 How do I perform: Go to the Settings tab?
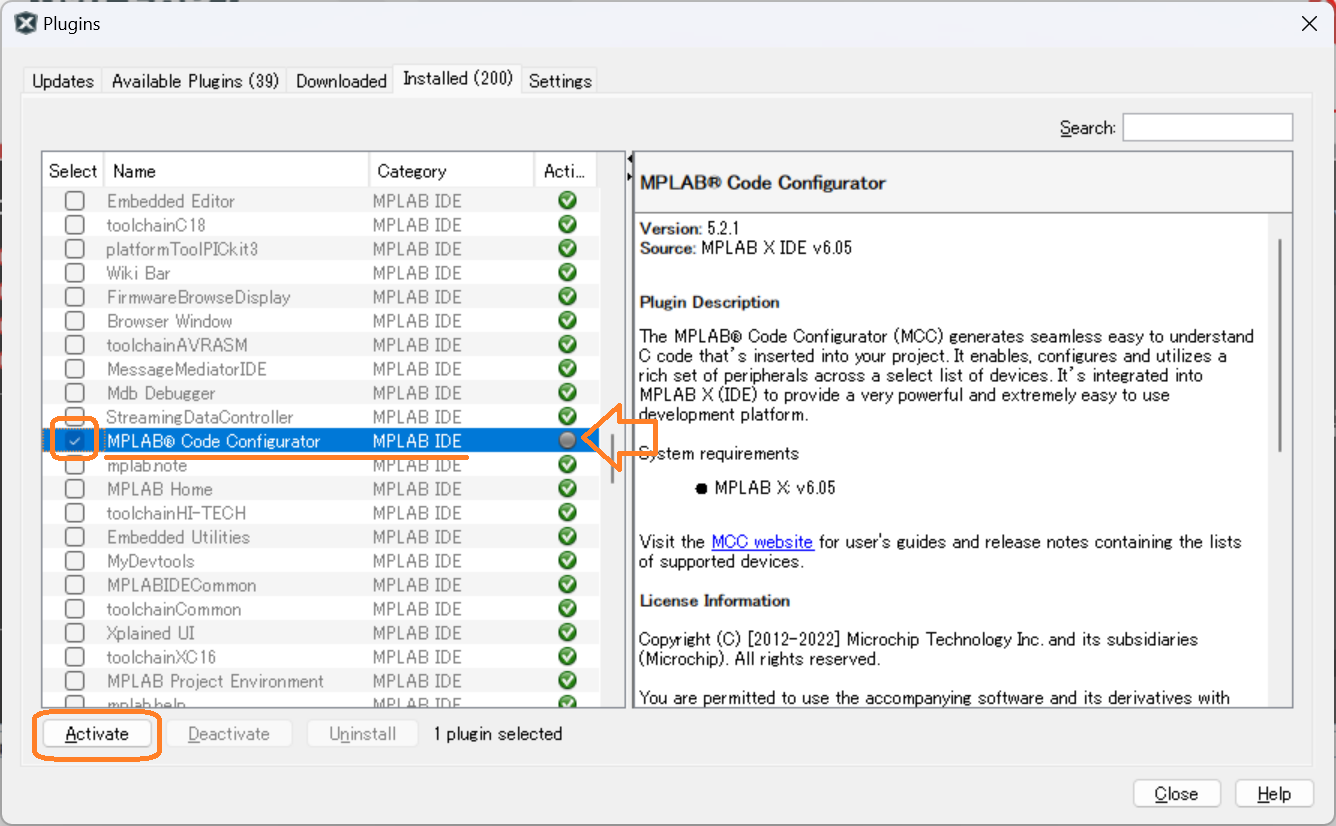click(x=560, y=81)
